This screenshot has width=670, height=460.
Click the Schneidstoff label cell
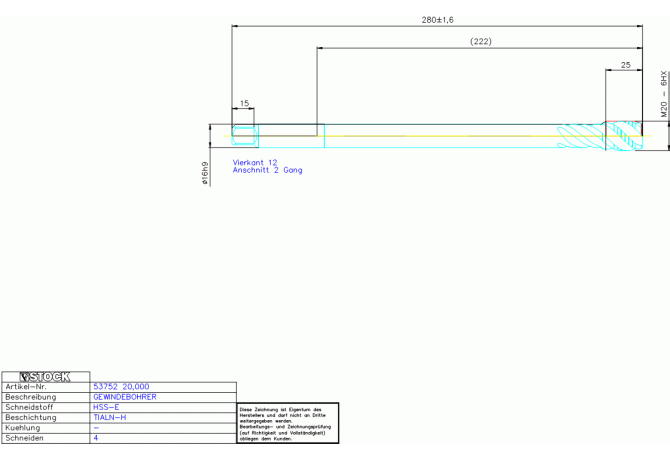(46, 407)
